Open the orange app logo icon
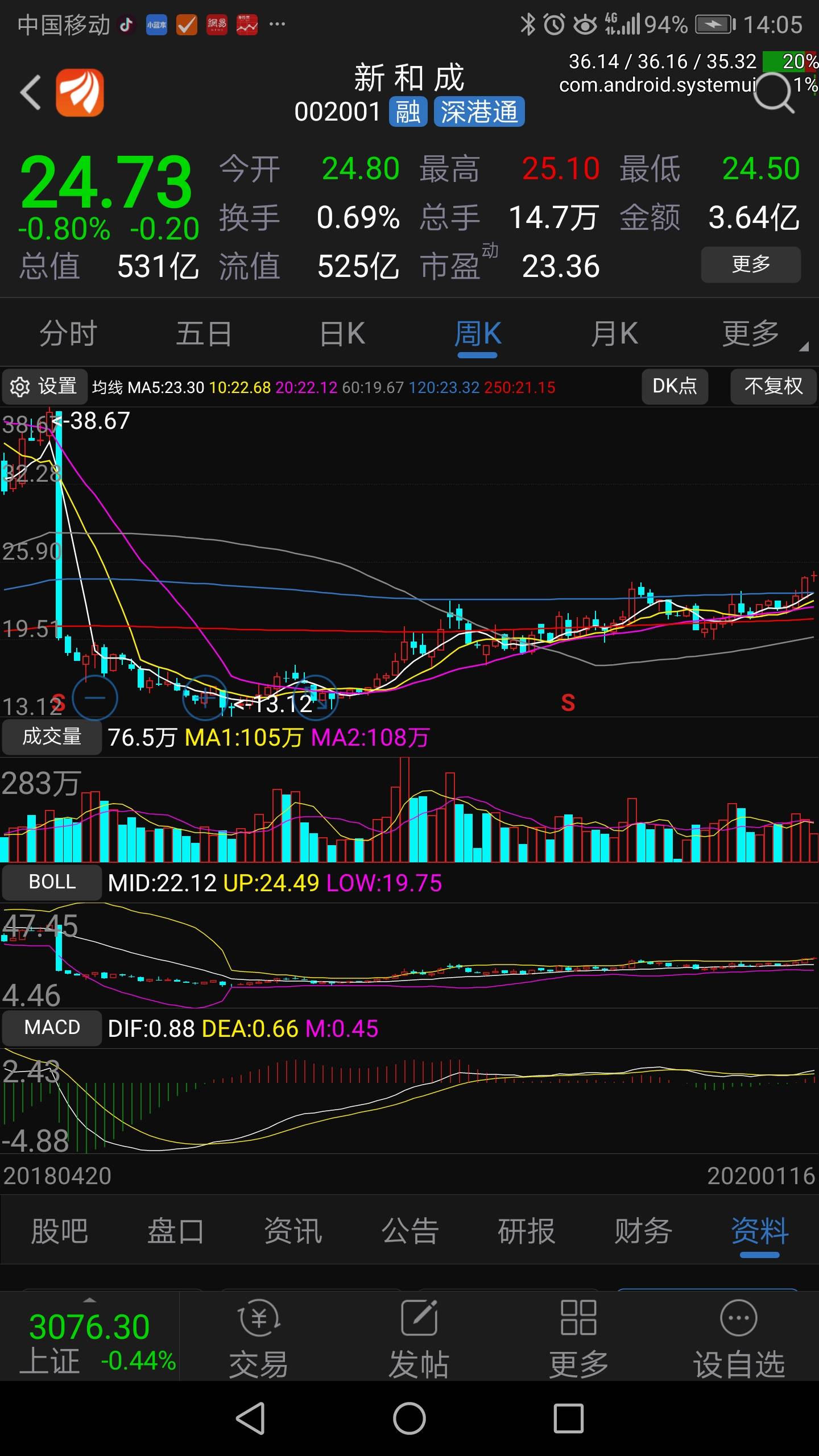This screenshot has width=819, height=1456. [80, 92]
